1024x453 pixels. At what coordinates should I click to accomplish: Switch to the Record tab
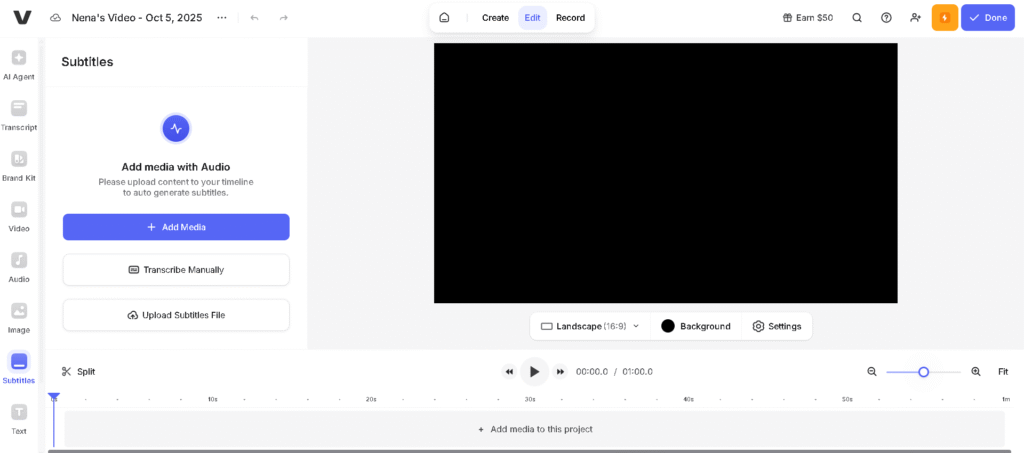click(x=570, y=18)
